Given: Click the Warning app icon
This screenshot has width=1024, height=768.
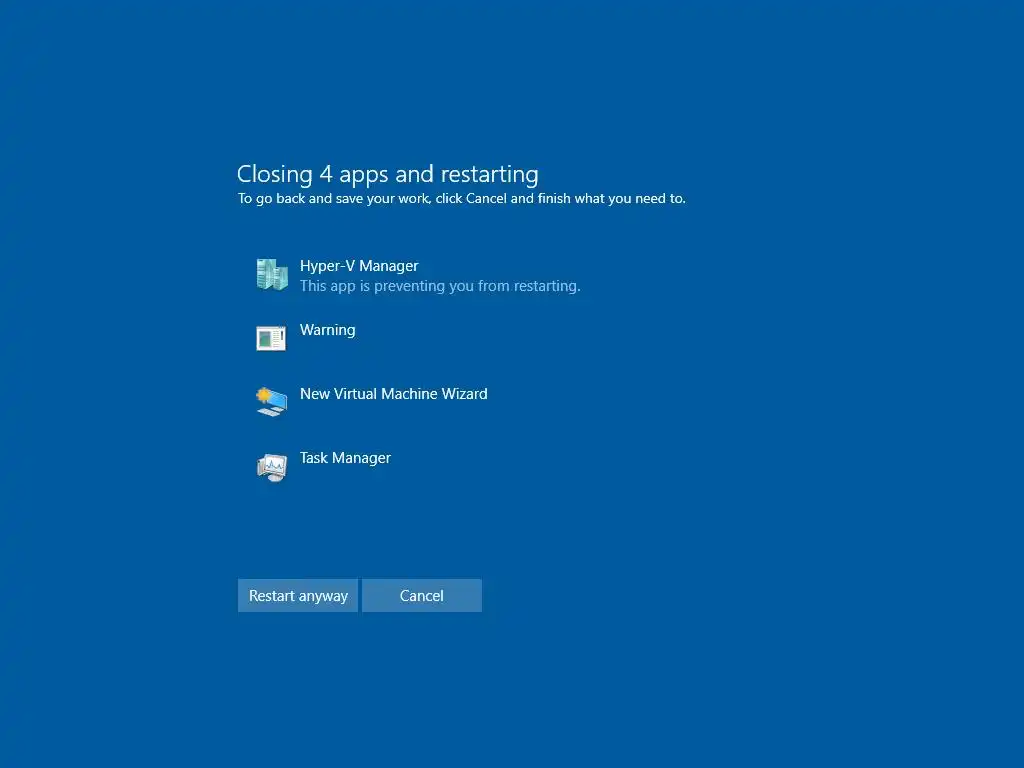Looking at the screenshot, I should click(271, 338).
